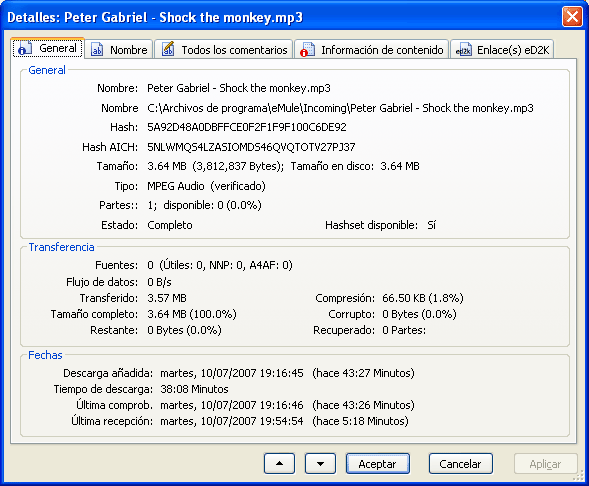Select the AICH hash 5NLWMQS4LZASIOMDS46QVQTOTV27PJ37
589x486 pixels.
pyautogui.click(x=251, y=147)
